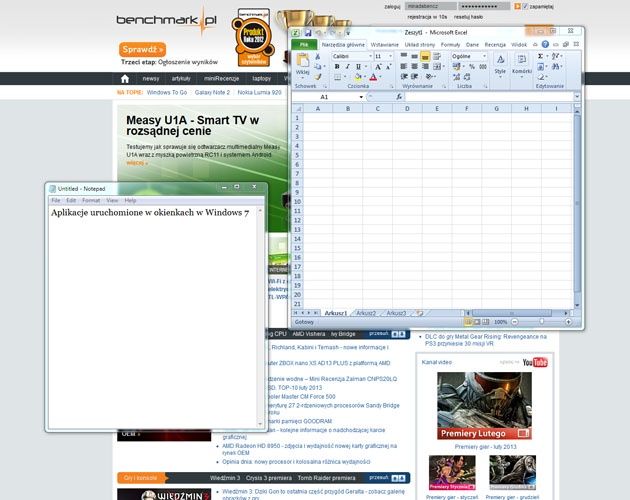Click the home icon in benchmark.pl navigation
The height and width of the screenshot is (500, 630).
coord(125,79)
